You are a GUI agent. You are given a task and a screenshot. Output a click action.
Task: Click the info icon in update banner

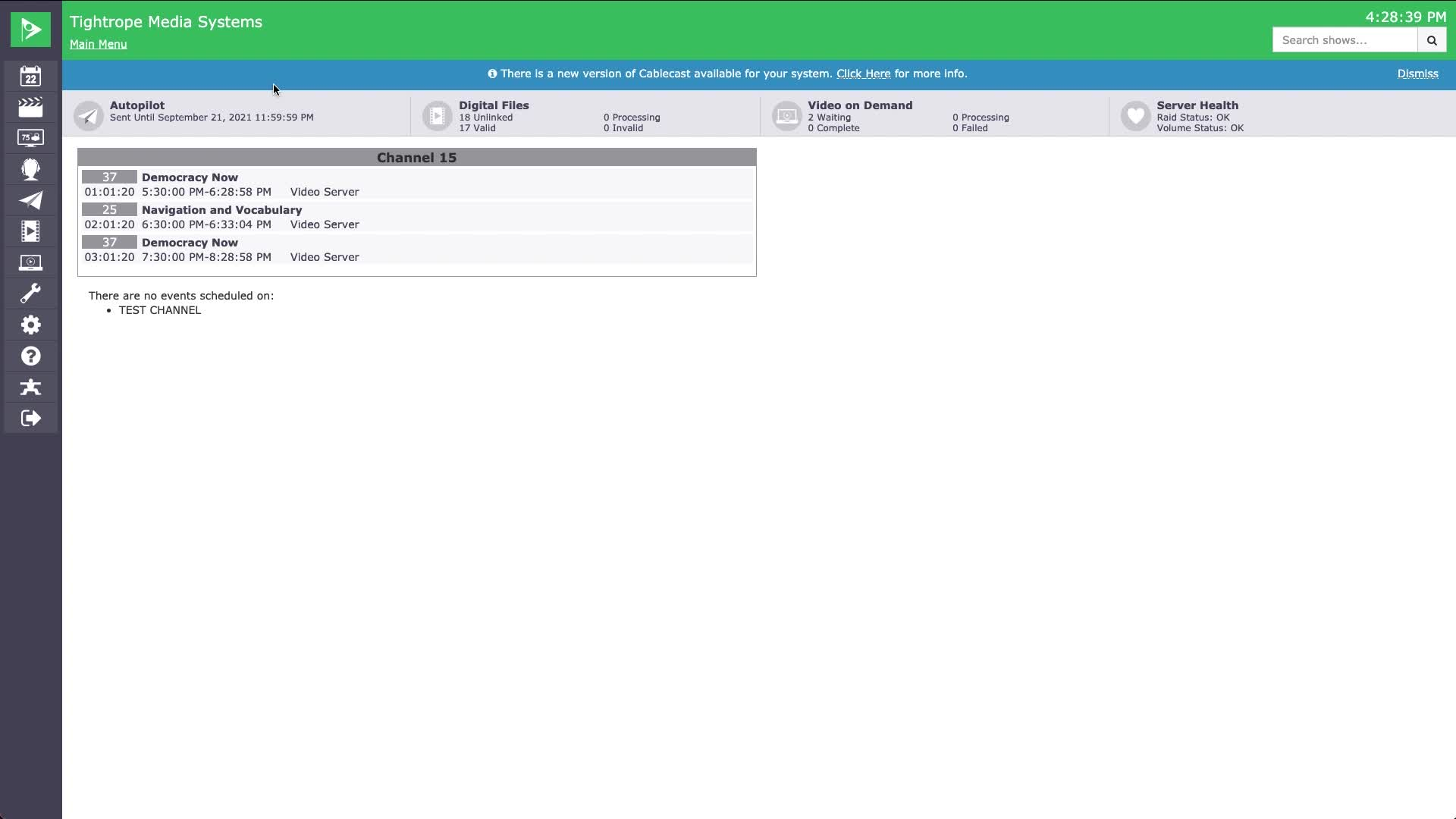[x=492, y=74]
